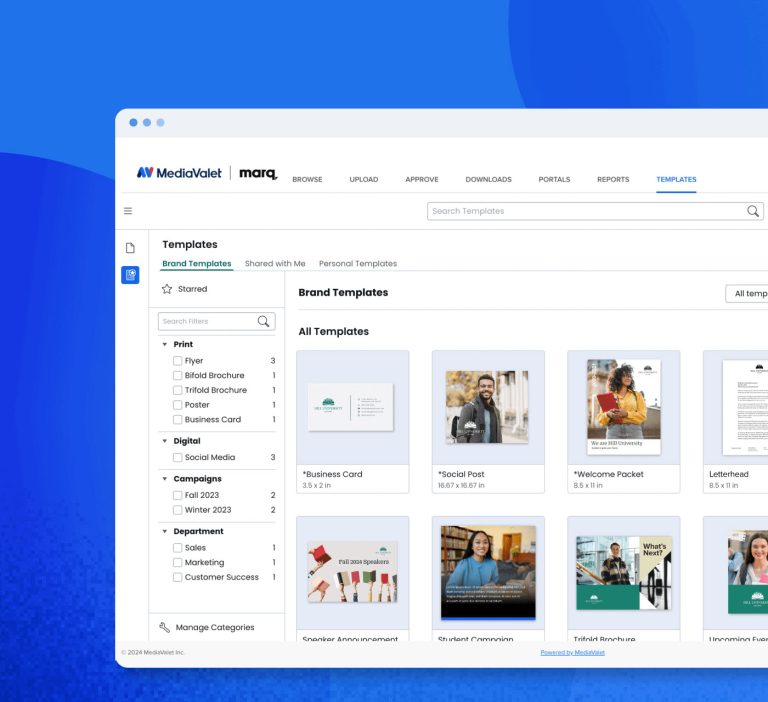Image resolution: width=768 pixels, height=702 pixels.
Task: Check the Winter 2023 campaign filter
Action: 177,510
